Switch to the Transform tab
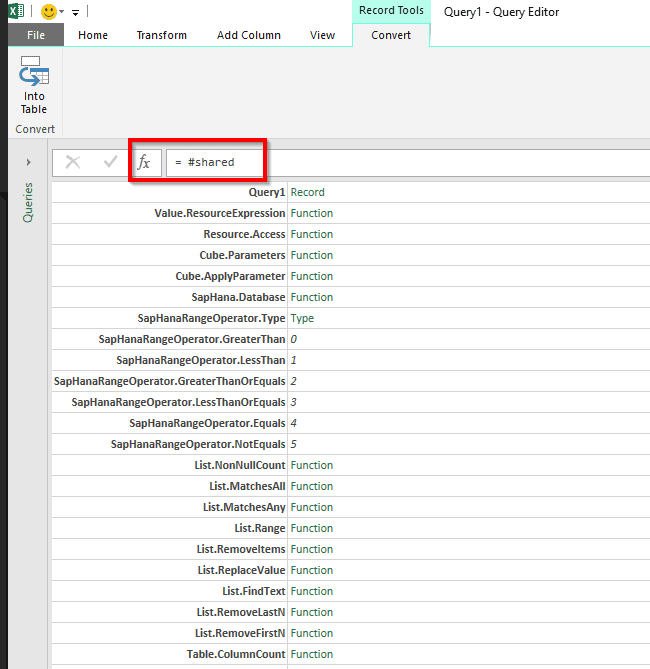650x669 pixels. click(x=162, y=35)
